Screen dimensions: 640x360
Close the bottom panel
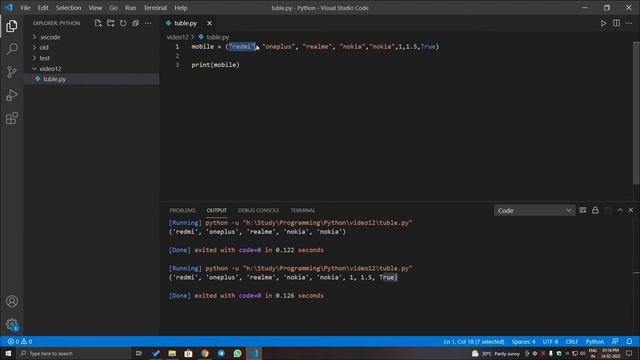(x=631, y=210)
